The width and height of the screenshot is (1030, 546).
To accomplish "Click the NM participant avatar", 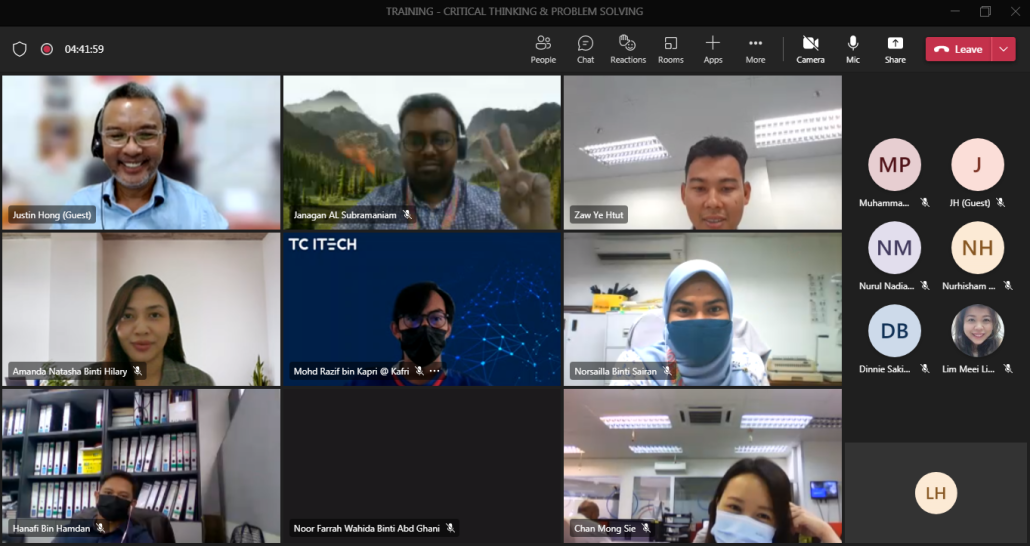I will [894, 248].
